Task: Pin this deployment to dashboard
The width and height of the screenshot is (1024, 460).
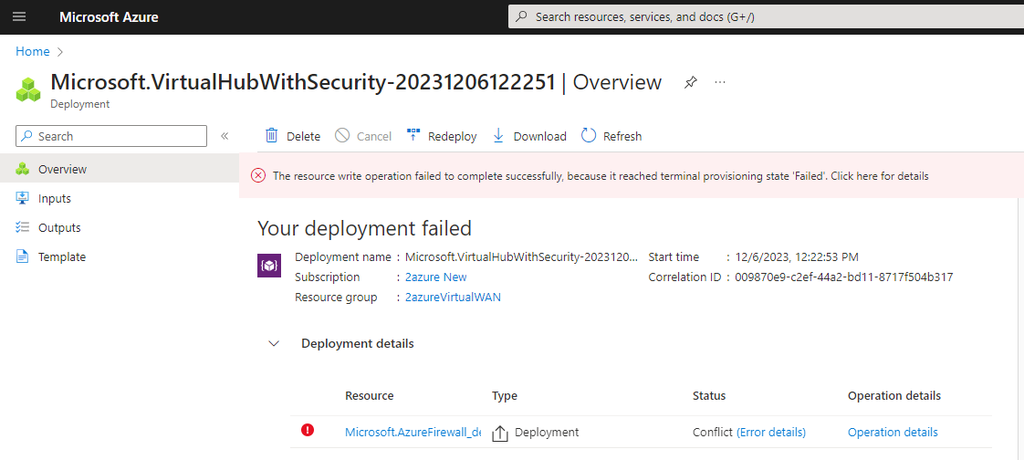Action: (x=690, y=83)
